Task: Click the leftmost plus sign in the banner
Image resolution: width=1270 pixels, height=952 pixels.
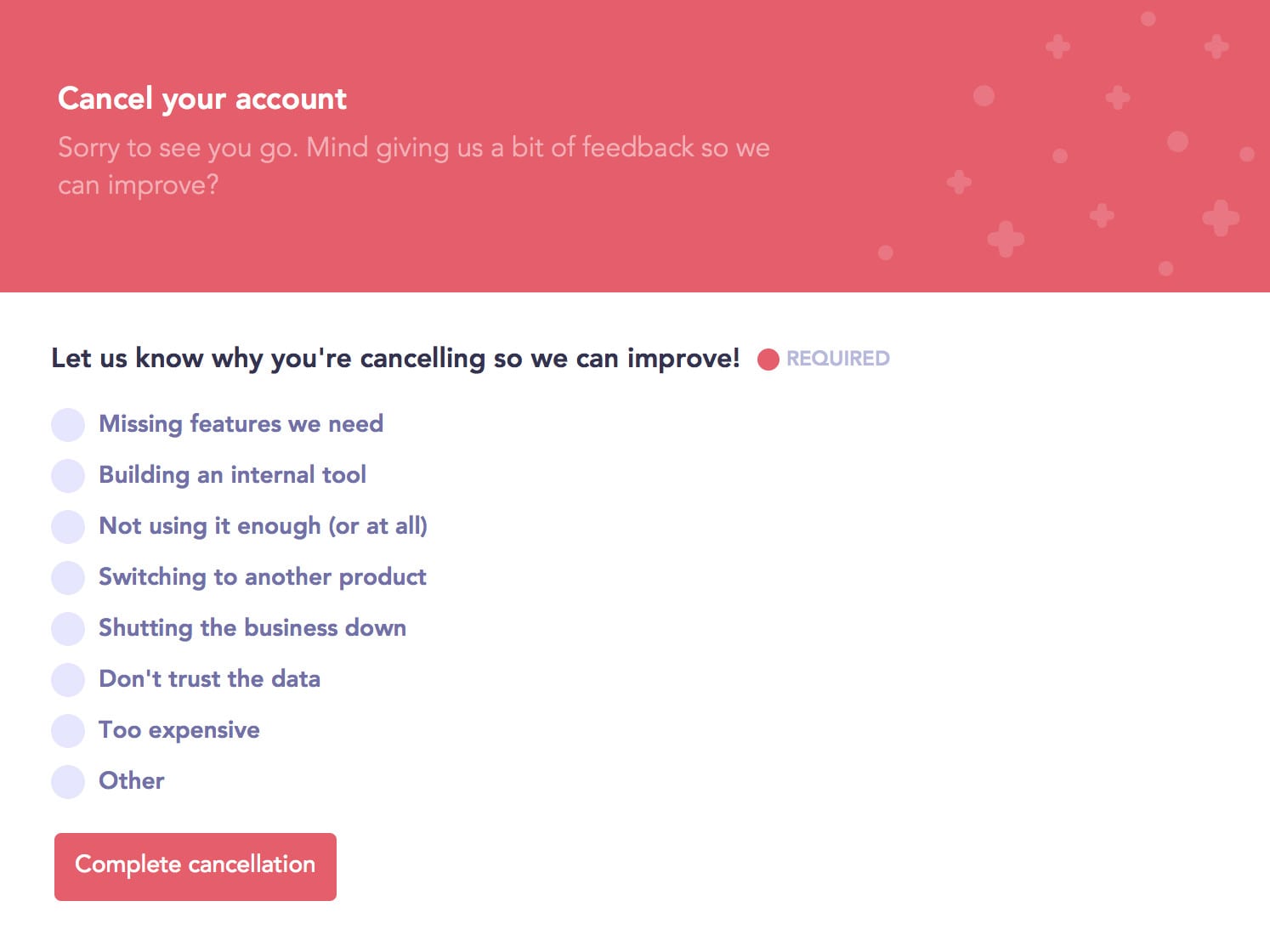Action: click(959, 182)
